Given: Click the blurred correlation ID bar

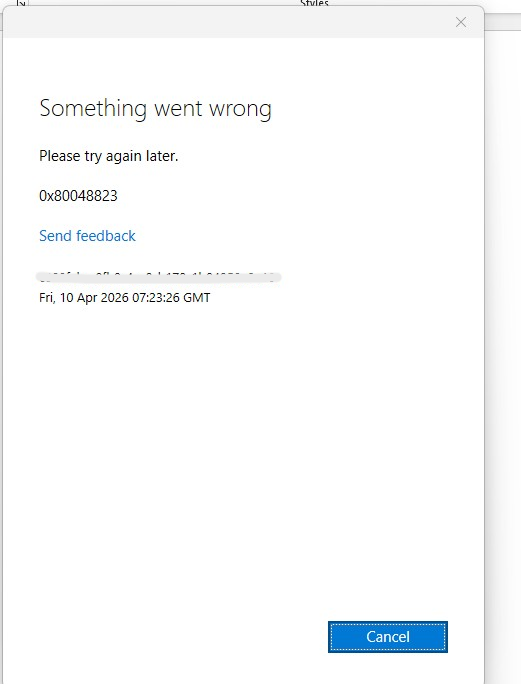Looking at the screenshot, I should pyautogui.click(x=159, y=277).
